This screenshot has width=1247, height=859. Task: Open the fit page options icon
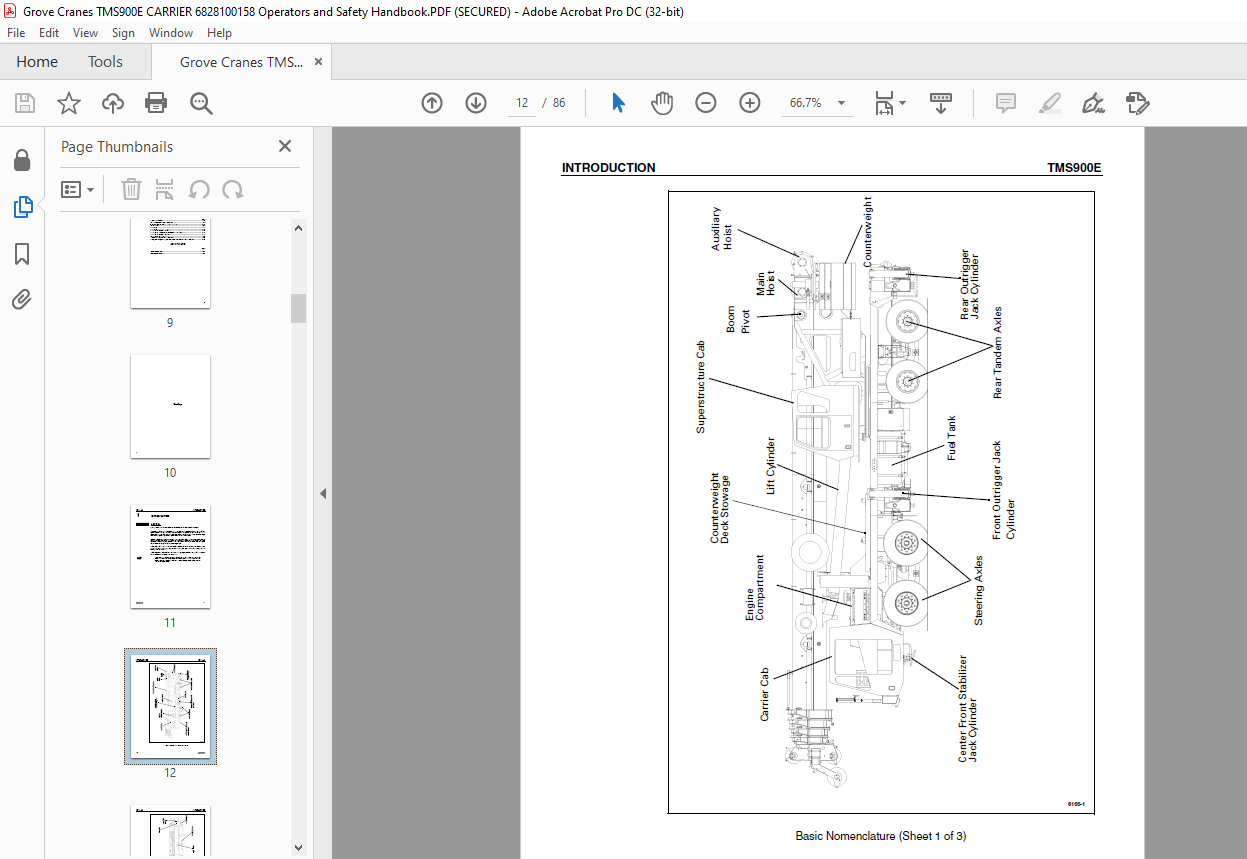(889, 103)
